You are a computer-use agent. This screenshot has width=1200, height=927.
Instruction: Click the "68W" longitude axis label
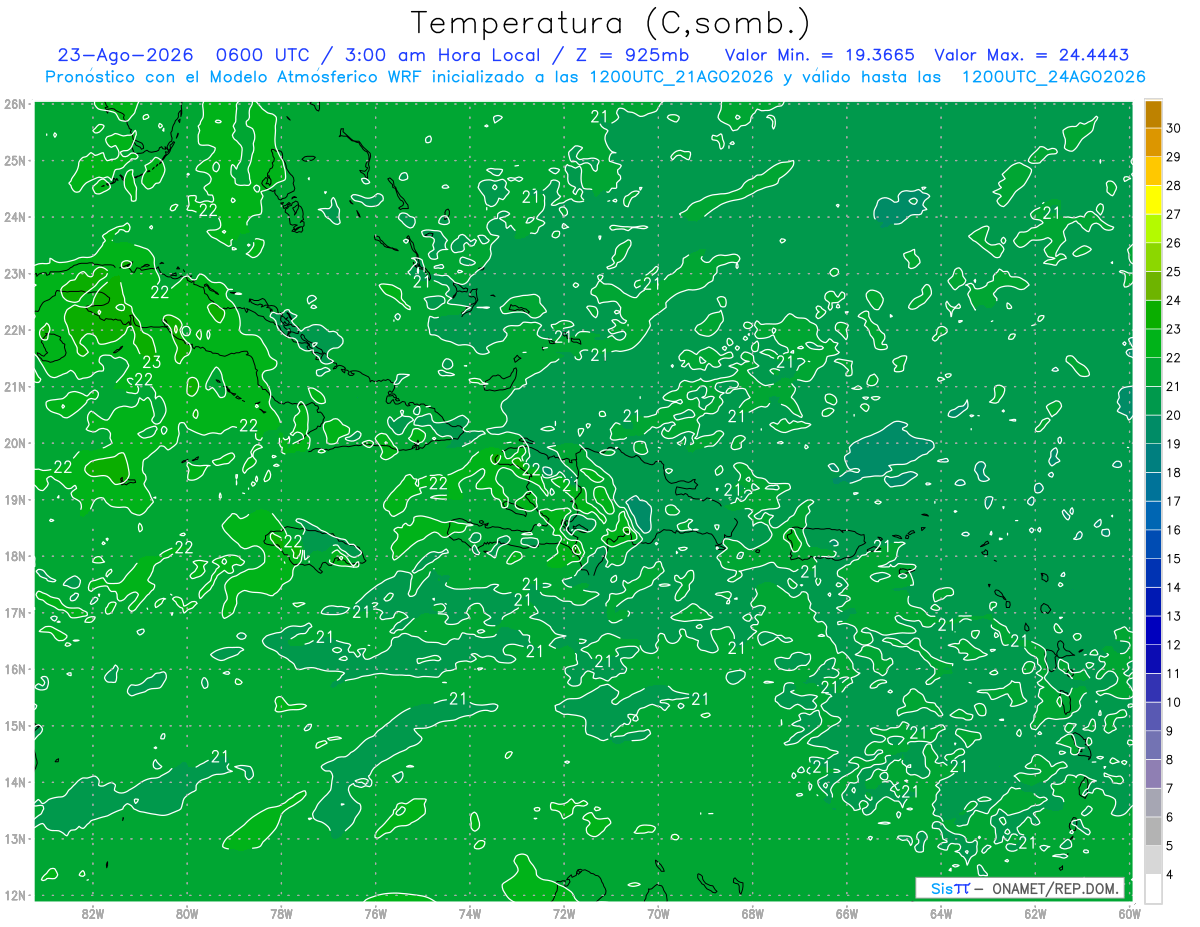coord(752,913)
